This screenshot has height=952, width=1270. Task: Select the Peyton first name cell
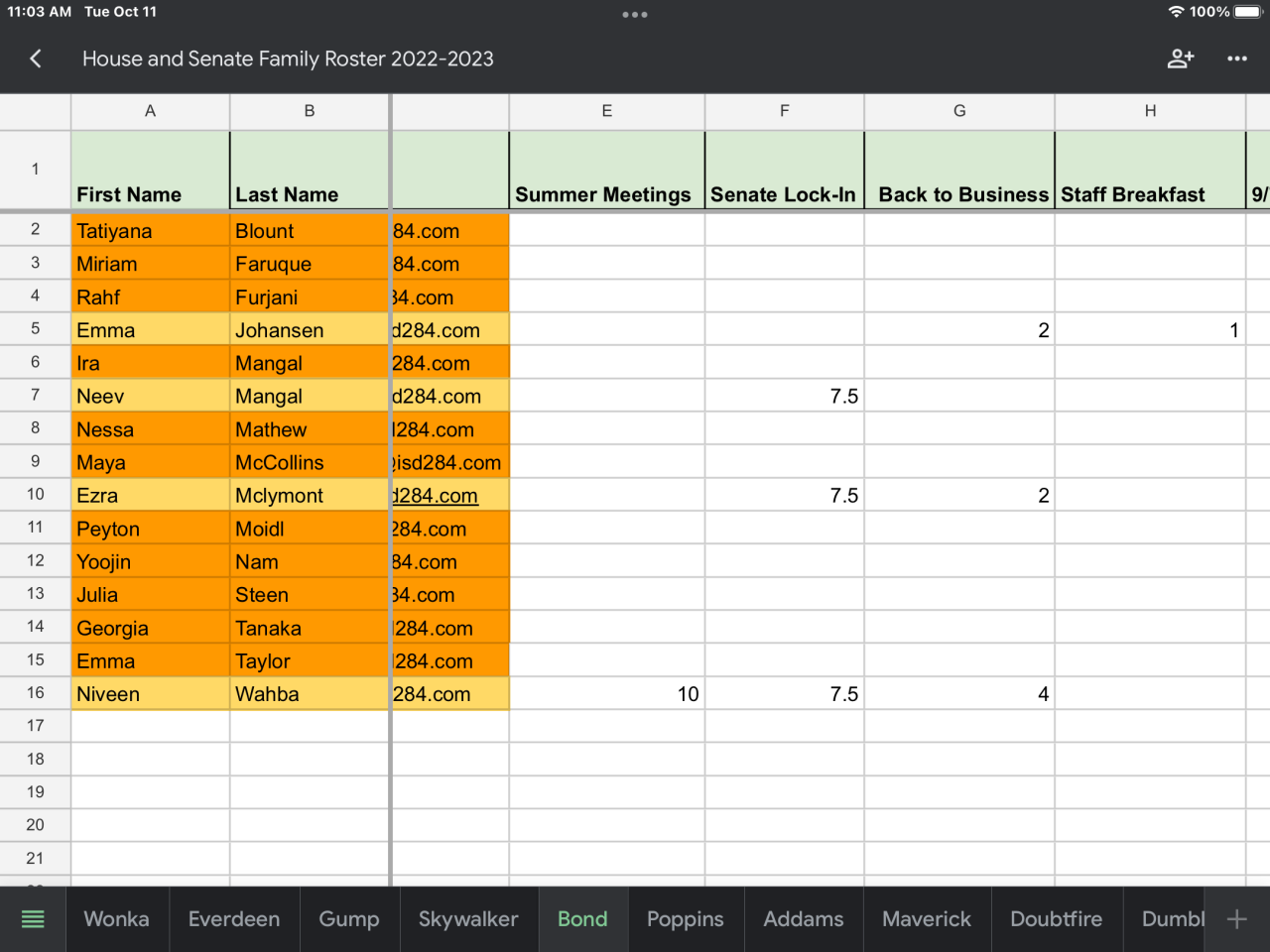(x=150, y=529)
